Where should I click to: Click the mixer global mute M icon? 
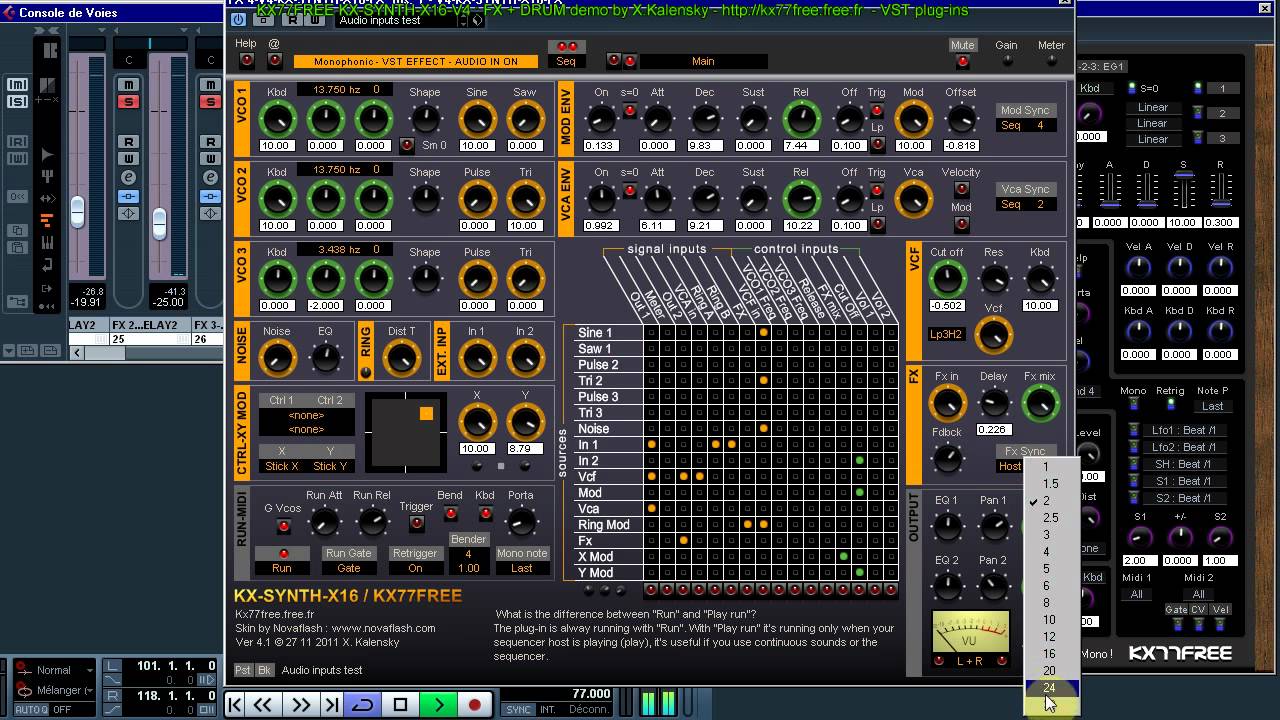[x=18, y=85]
